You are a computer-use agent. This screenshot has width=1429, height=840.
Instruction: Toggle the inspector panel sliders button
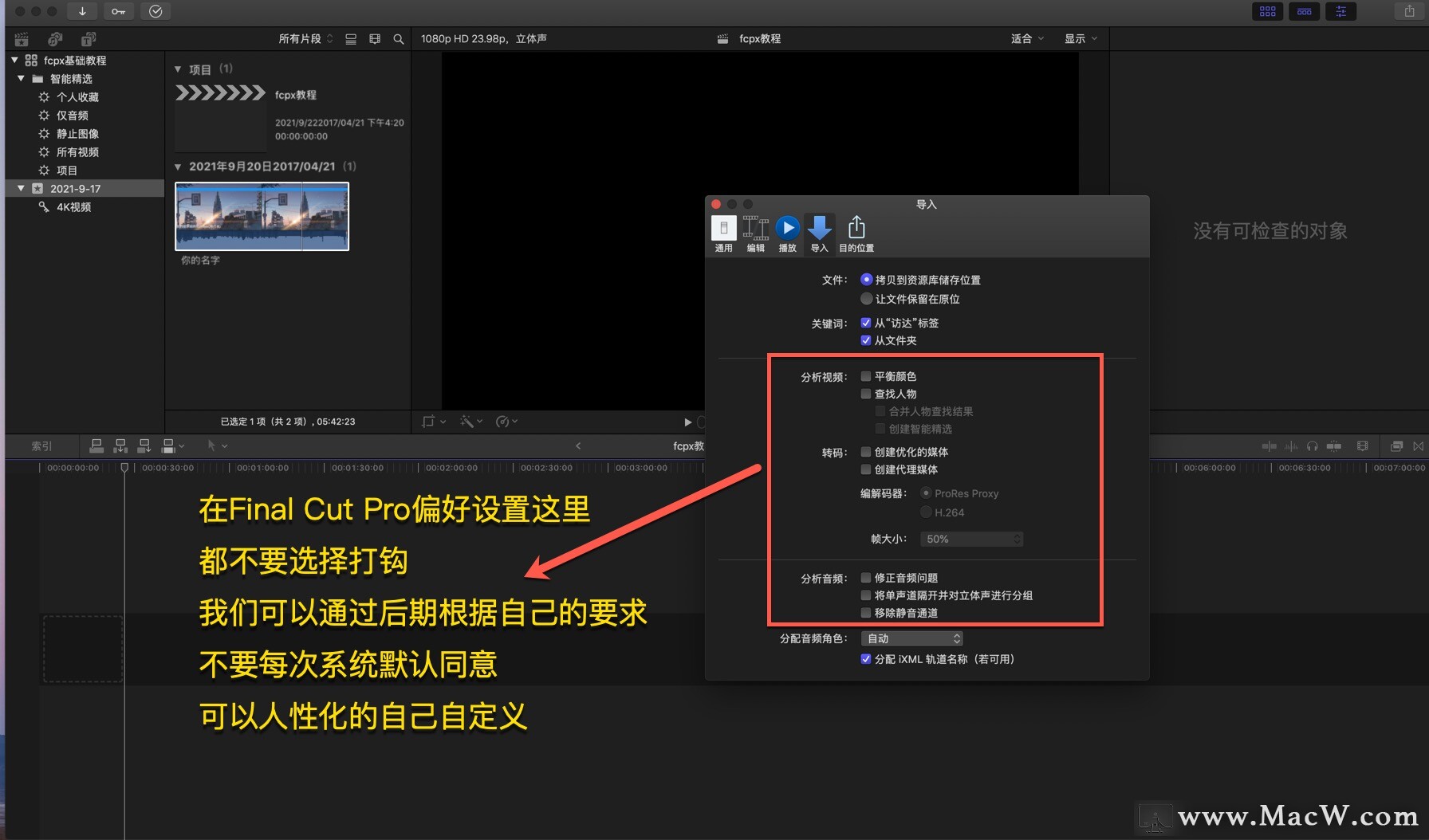[1341, 11]
